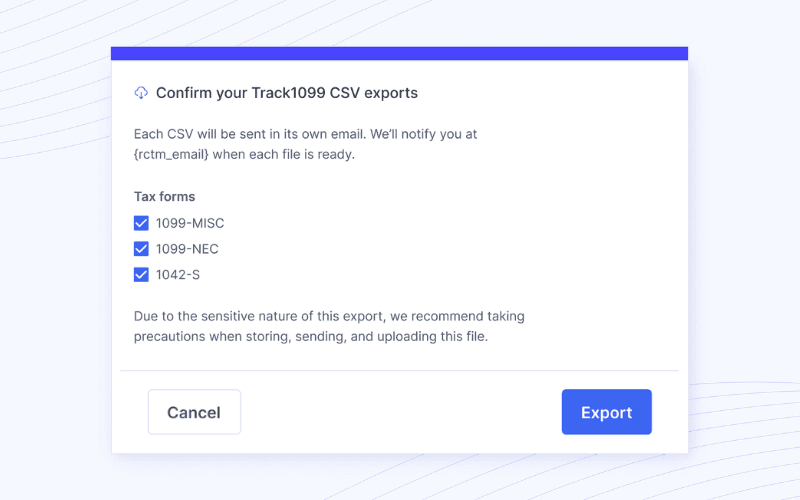Viewport: 800px width, 500px height.
Task: Deselect the 1042-S checkbox
Action: click(x=141, y=274)
